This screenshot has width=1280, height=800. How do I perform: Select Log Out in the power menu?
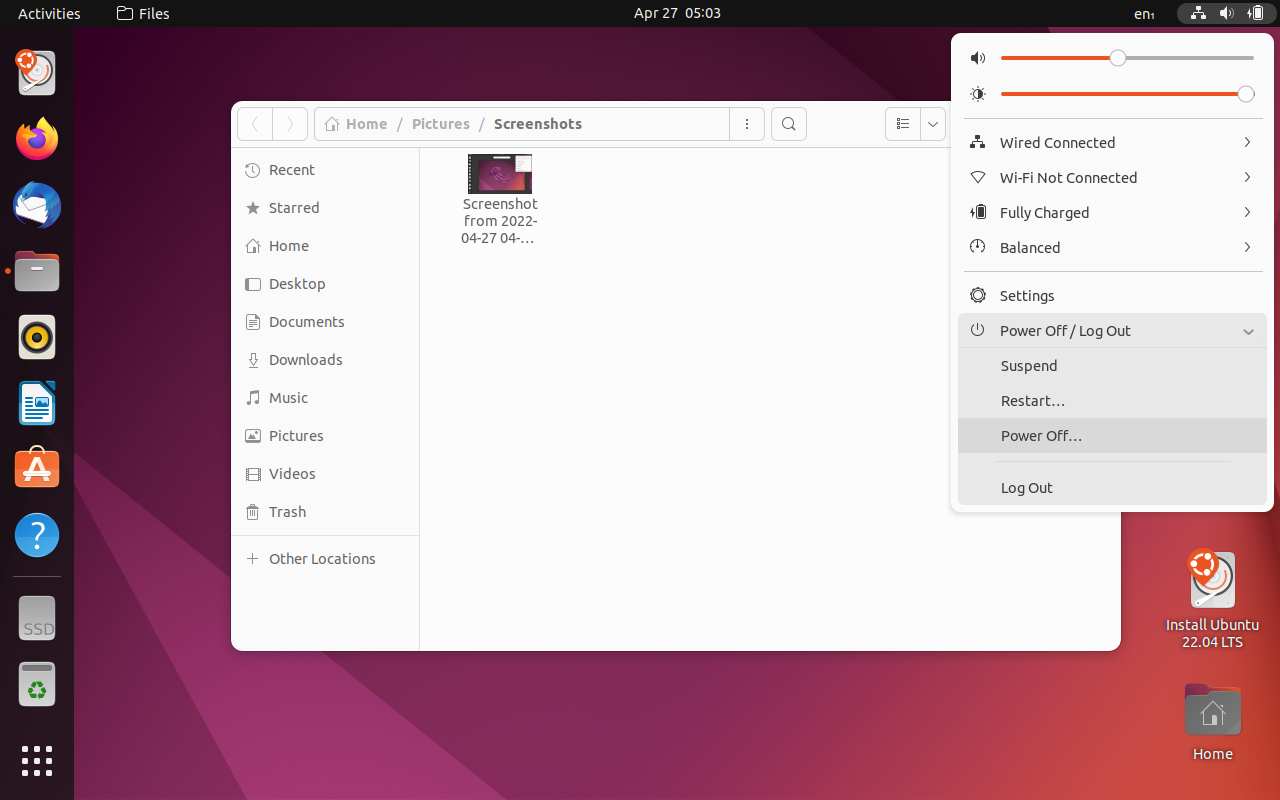pos(1112,488)
